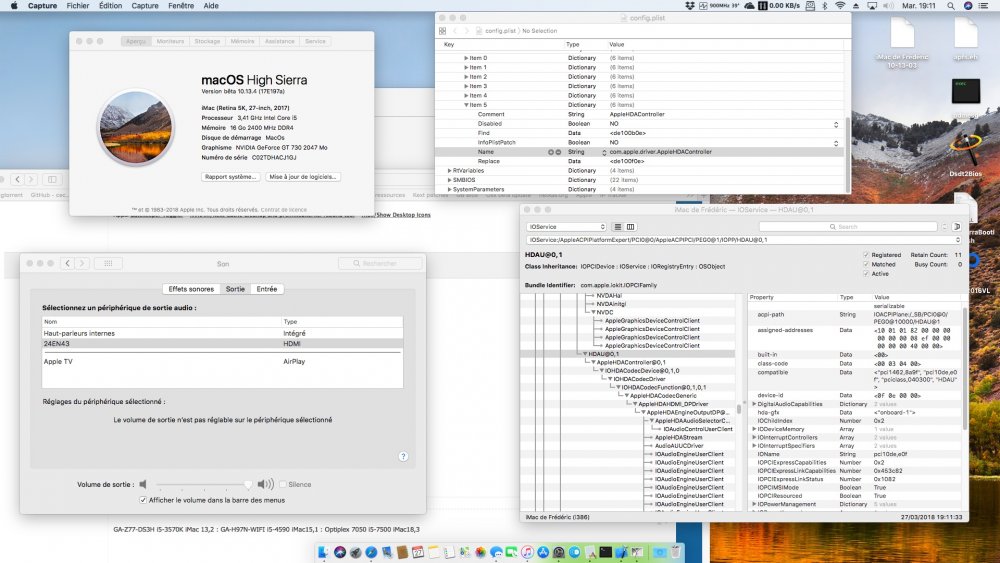1000x563 pixels.
Task: Launch FaceTime from the Dock
Action: click(x=511, y=552)
